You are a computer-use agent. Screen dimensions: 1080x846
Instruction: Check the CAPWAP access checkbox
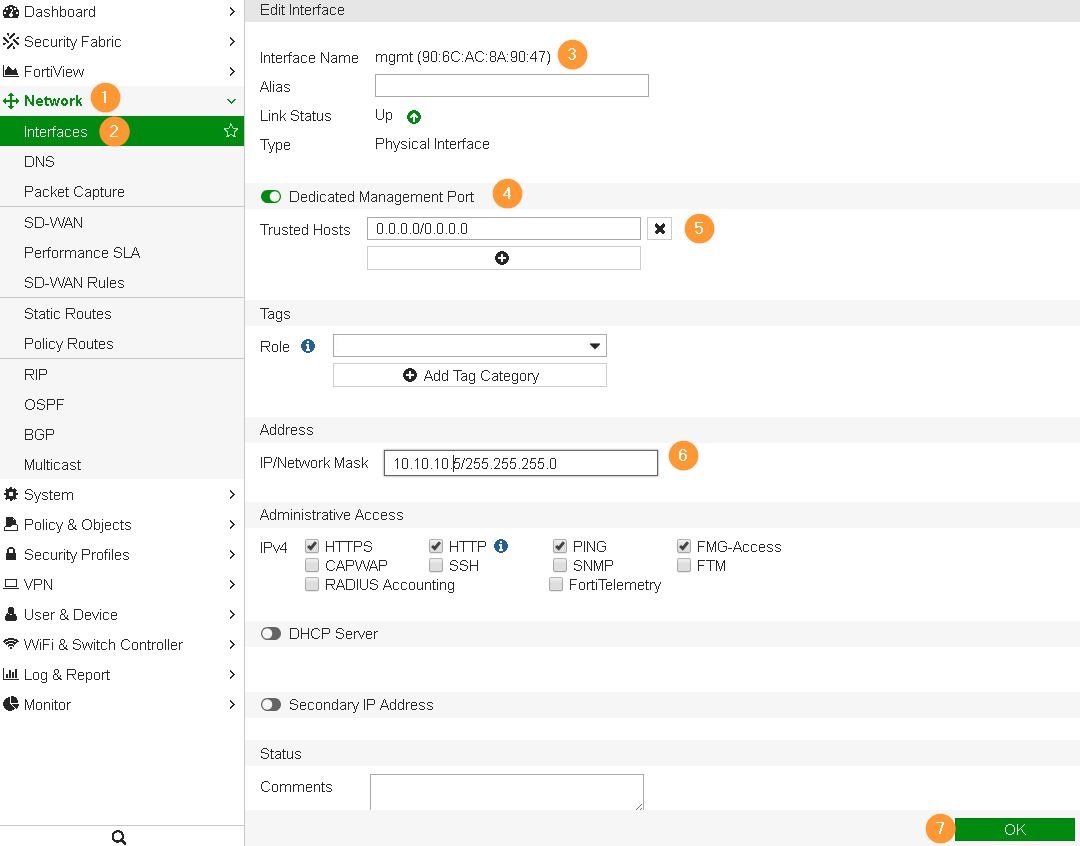point(312,566)
